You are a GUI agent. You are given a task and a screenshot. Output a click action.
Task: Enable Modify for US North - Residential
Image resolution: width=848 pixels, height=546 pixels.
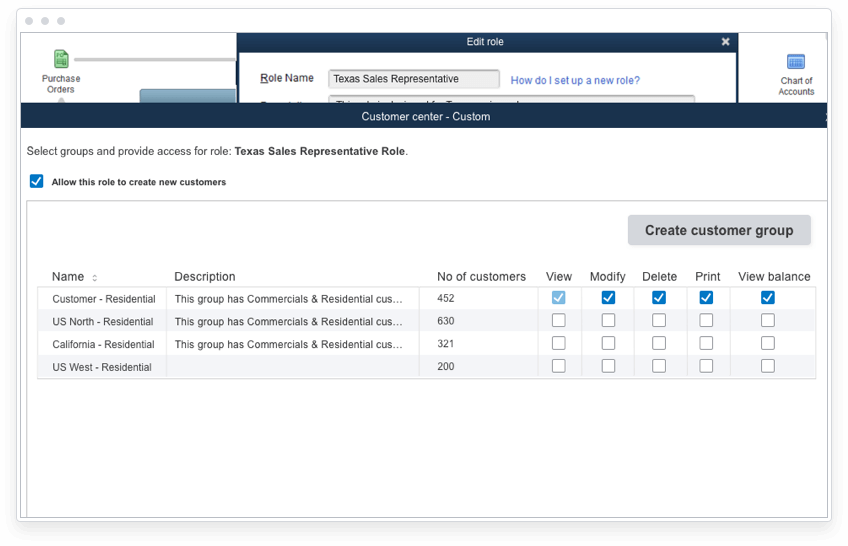tap(608, 321)
